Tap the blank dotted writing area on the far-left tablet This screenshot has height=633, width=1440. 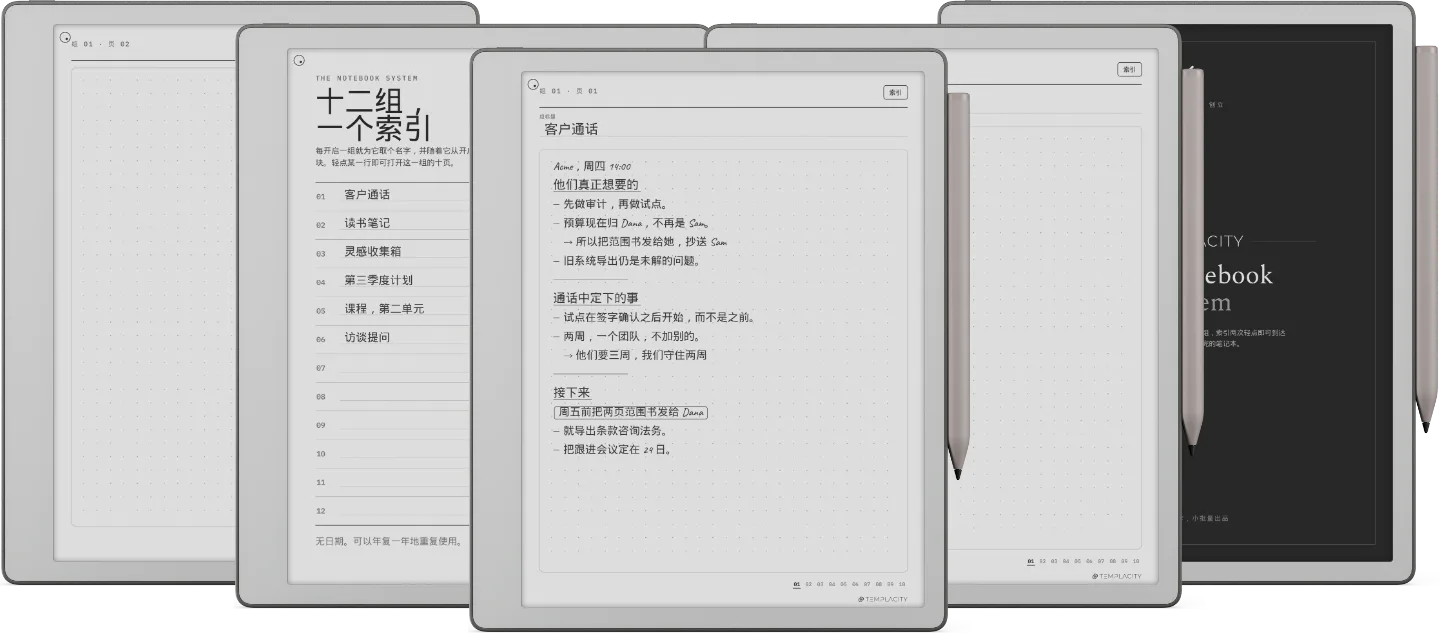pos(155,296)
